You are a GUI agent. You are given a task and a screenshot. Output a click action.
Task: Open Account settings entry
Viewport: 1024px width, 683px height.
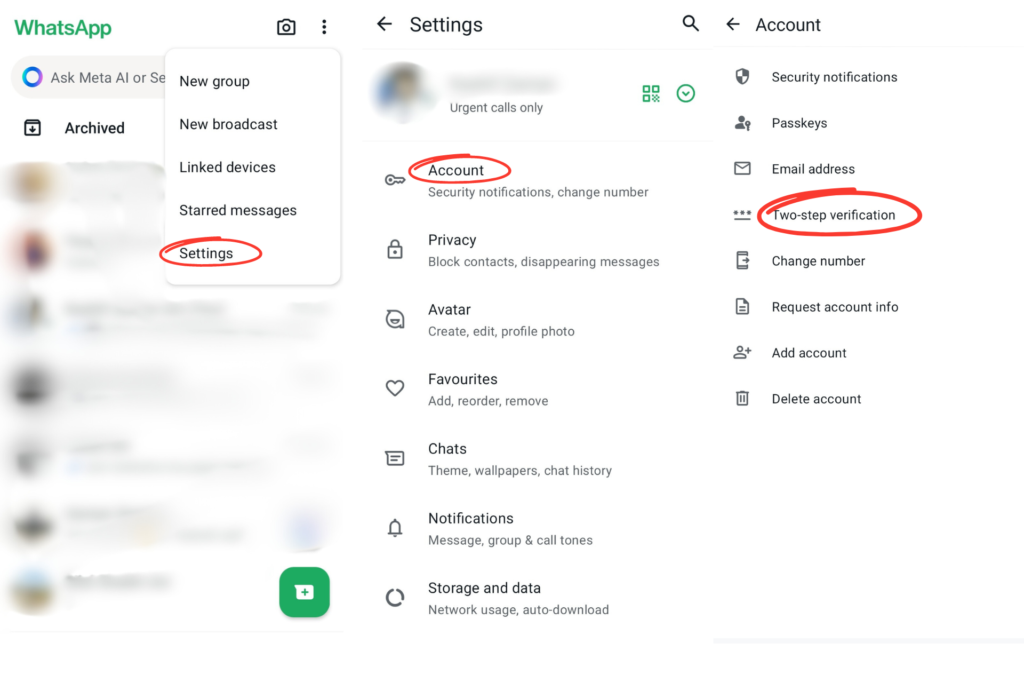pos(538,180)
